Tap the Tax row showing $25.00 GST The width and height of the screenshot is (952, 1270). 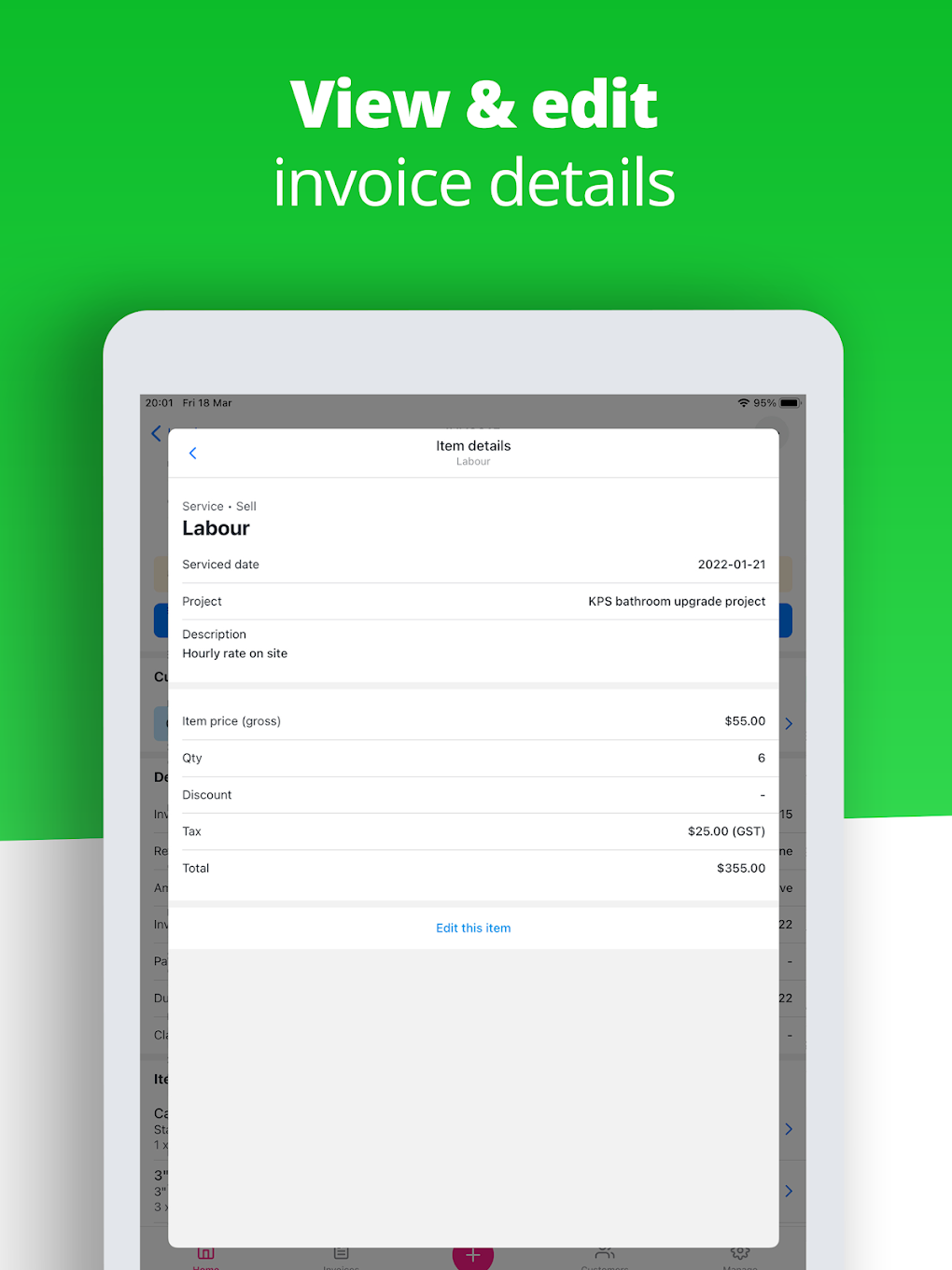coord(473,831)
